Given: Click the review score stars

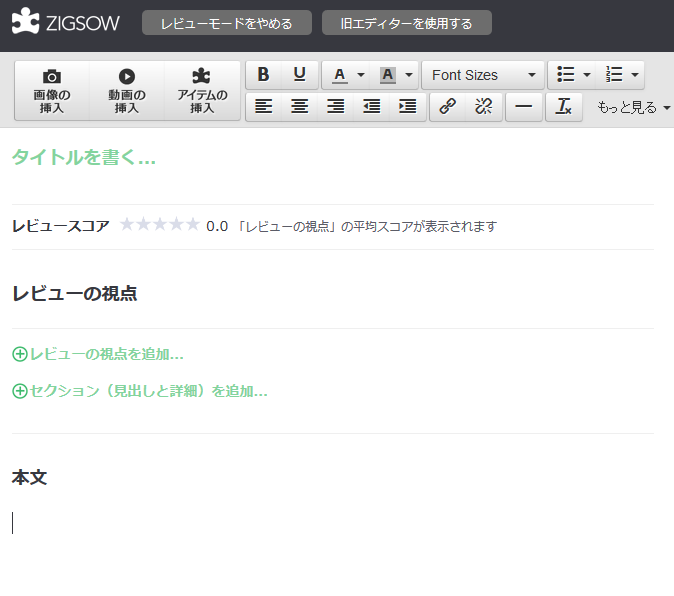Looking at the screenshot, I should pyautogui.click(x=159, y=224).
